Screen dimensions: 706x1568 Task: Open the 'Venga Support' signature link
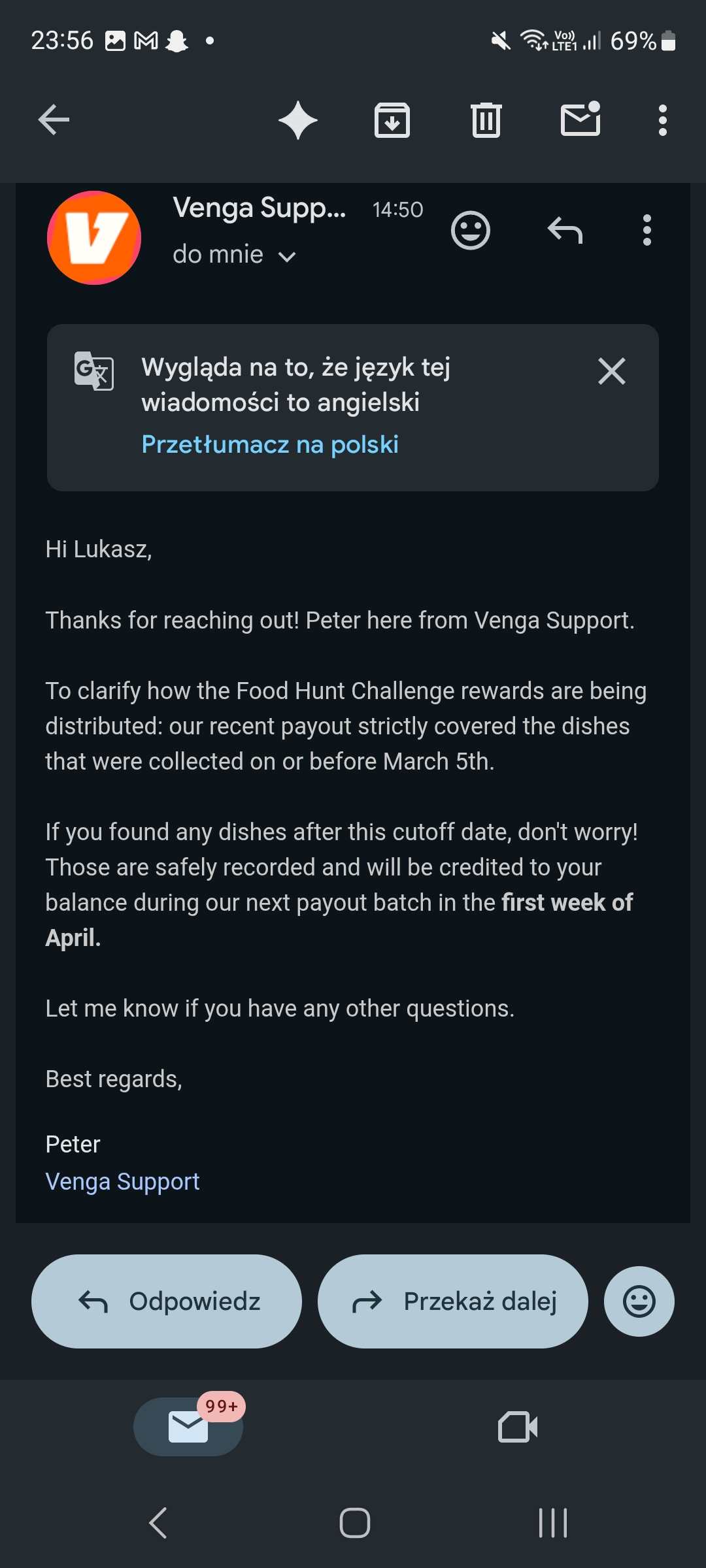click(123, 1181)
